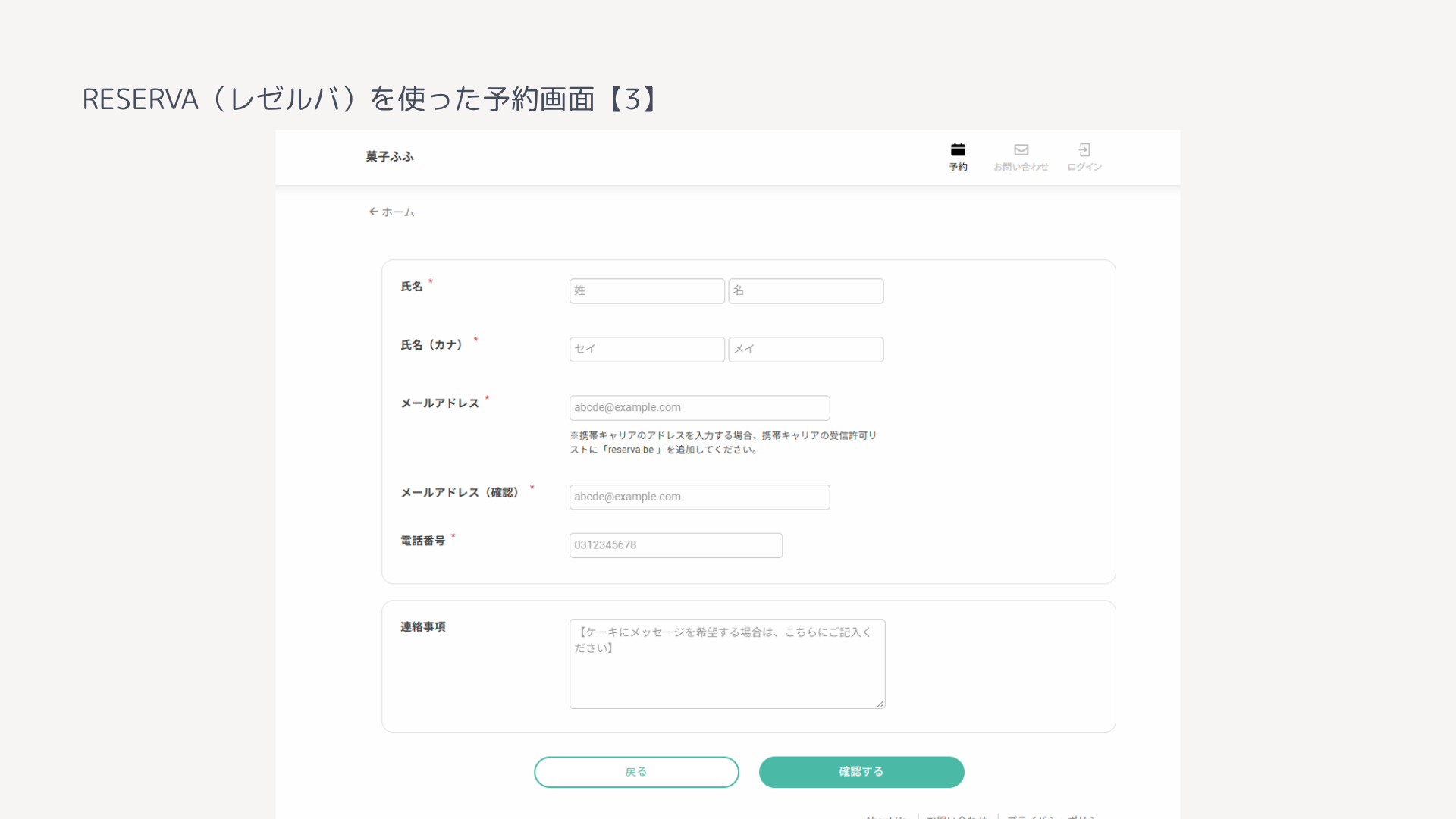This screenshot has height=819, width=1456.
Task: Click the 確認する button
Action: click(x=861, y=772)
